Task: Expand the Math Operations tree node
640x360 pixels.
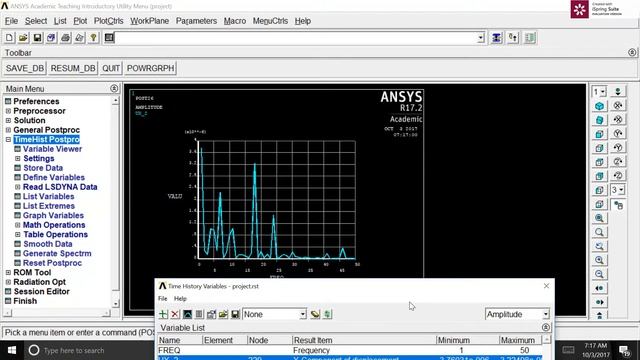Action: 18,225
